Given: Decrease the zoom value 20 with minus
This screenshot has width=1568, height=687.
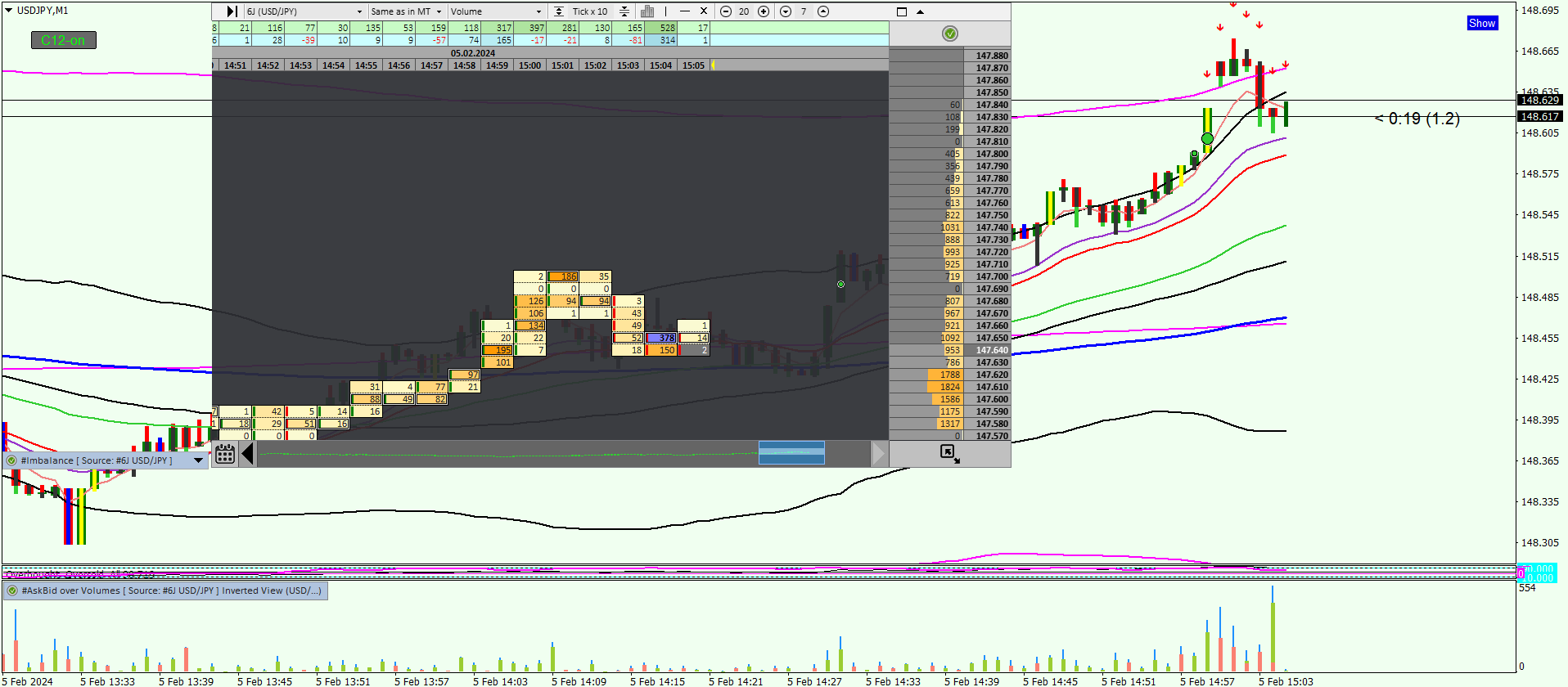Looking at the screenshot, I should [726, 11].
